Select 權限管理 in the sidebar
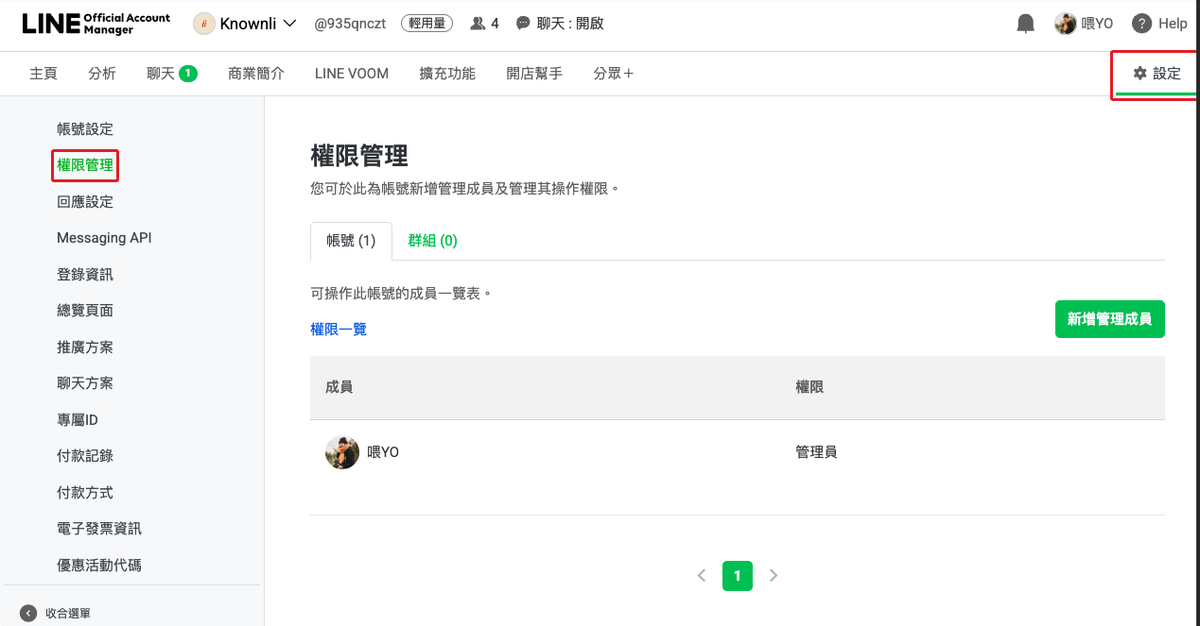Viewport: 1200px width, 626px height. (x=85, y=165)
